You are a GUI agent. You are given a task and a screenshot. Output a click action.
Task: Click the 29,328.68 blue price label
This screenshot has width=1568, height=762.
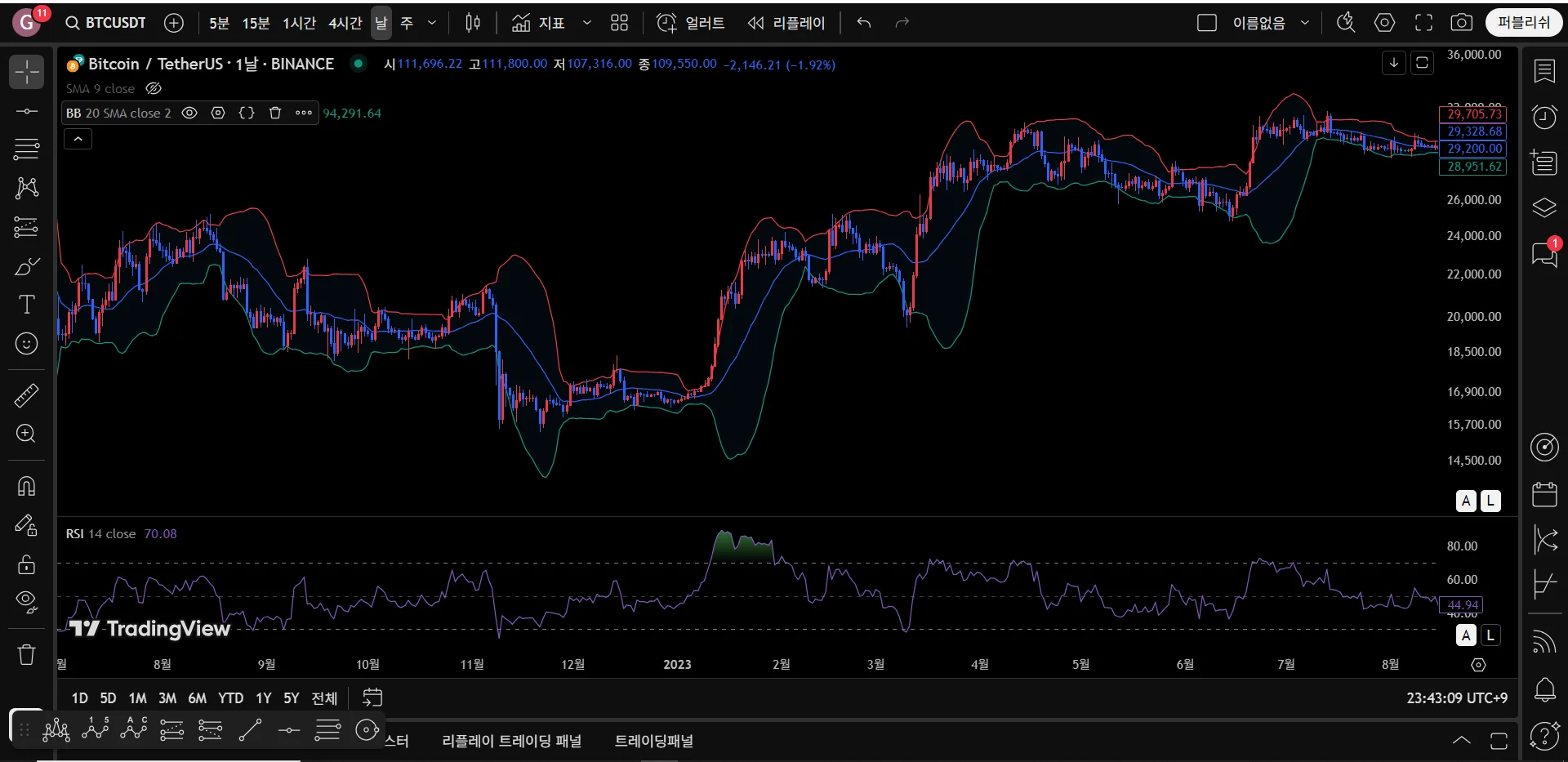[1473, 131]
